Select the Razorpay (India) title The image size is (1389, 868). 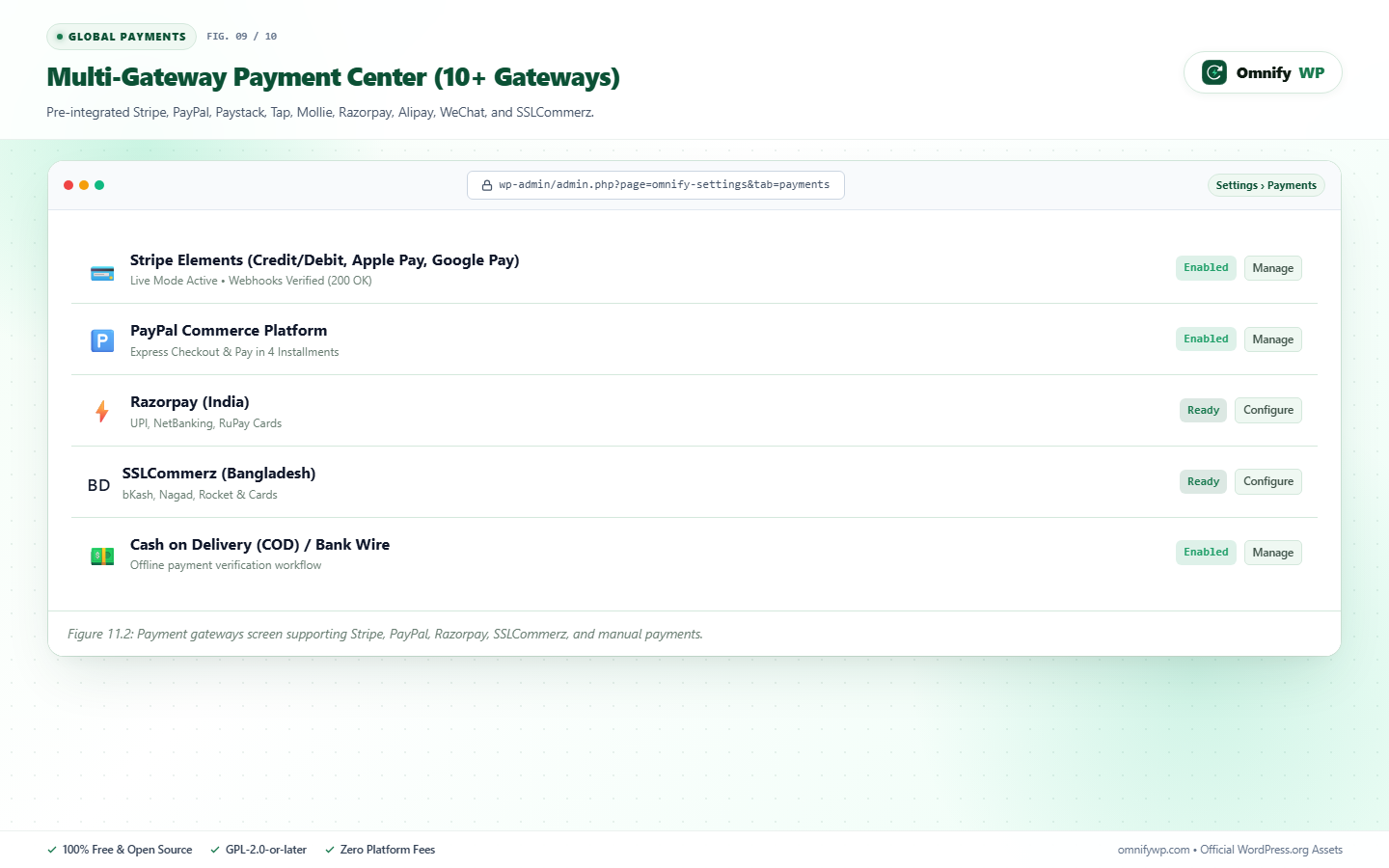190,402
